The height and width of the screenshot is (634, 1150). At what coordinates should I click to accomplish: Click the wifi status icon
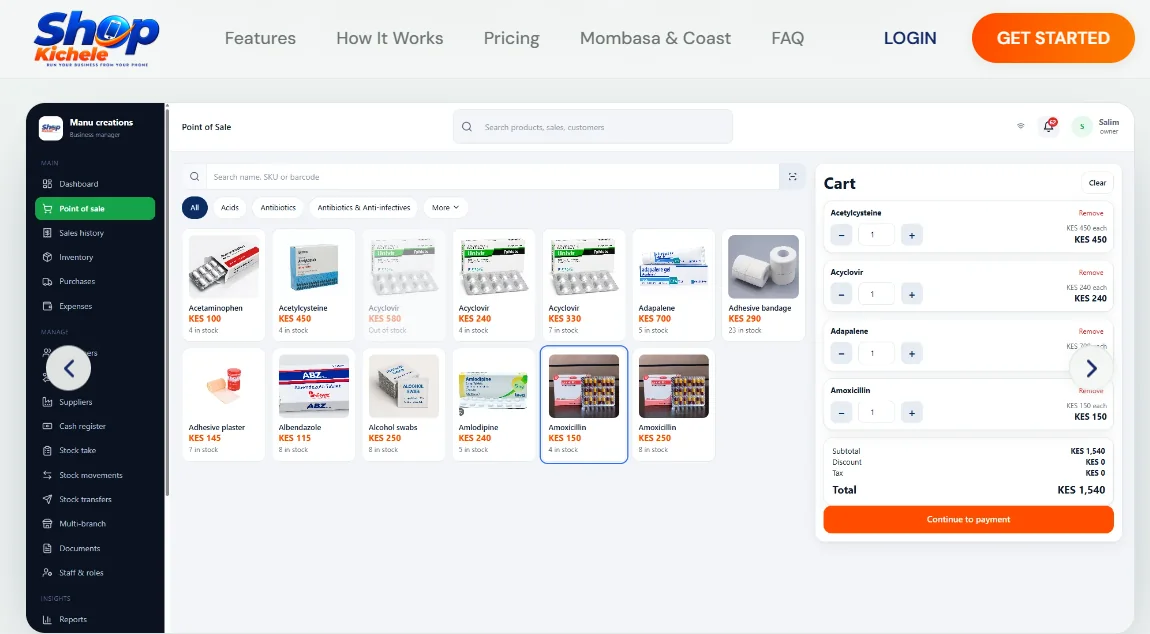(1020, 126)
